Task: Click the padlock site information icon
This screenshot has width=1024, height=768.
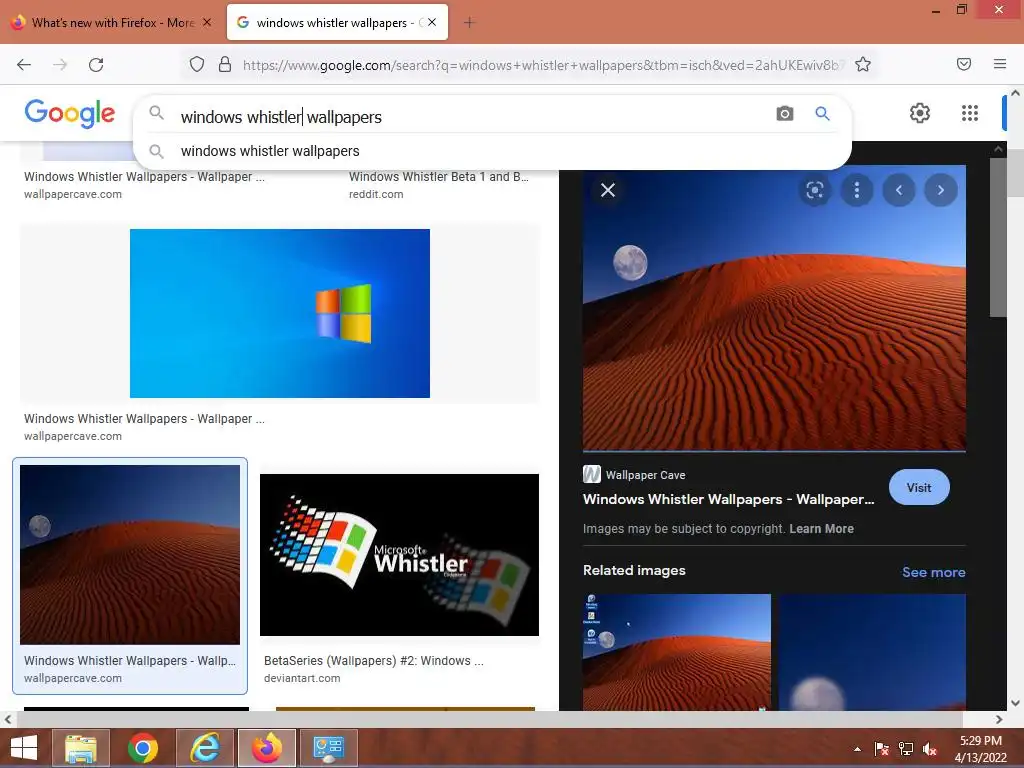Action: pos(225,65)
